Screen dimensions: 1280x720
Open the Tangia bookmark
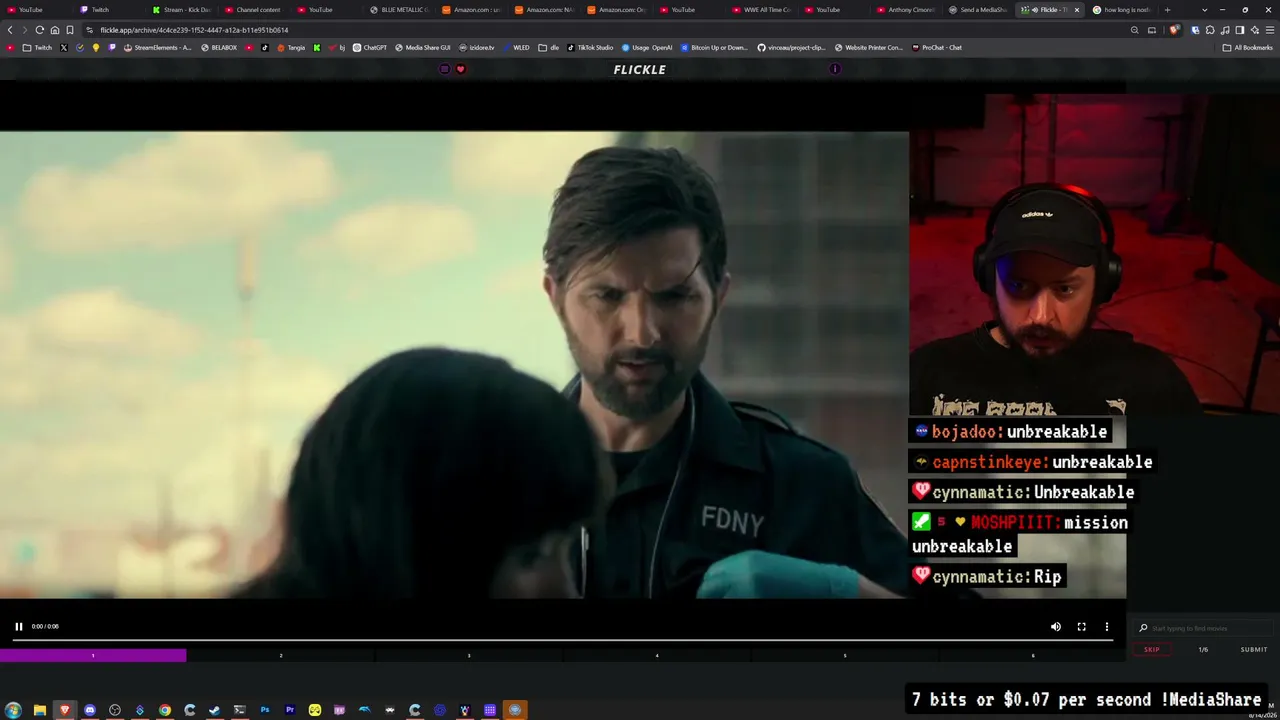pyautogui.click(x=291, y=47)
